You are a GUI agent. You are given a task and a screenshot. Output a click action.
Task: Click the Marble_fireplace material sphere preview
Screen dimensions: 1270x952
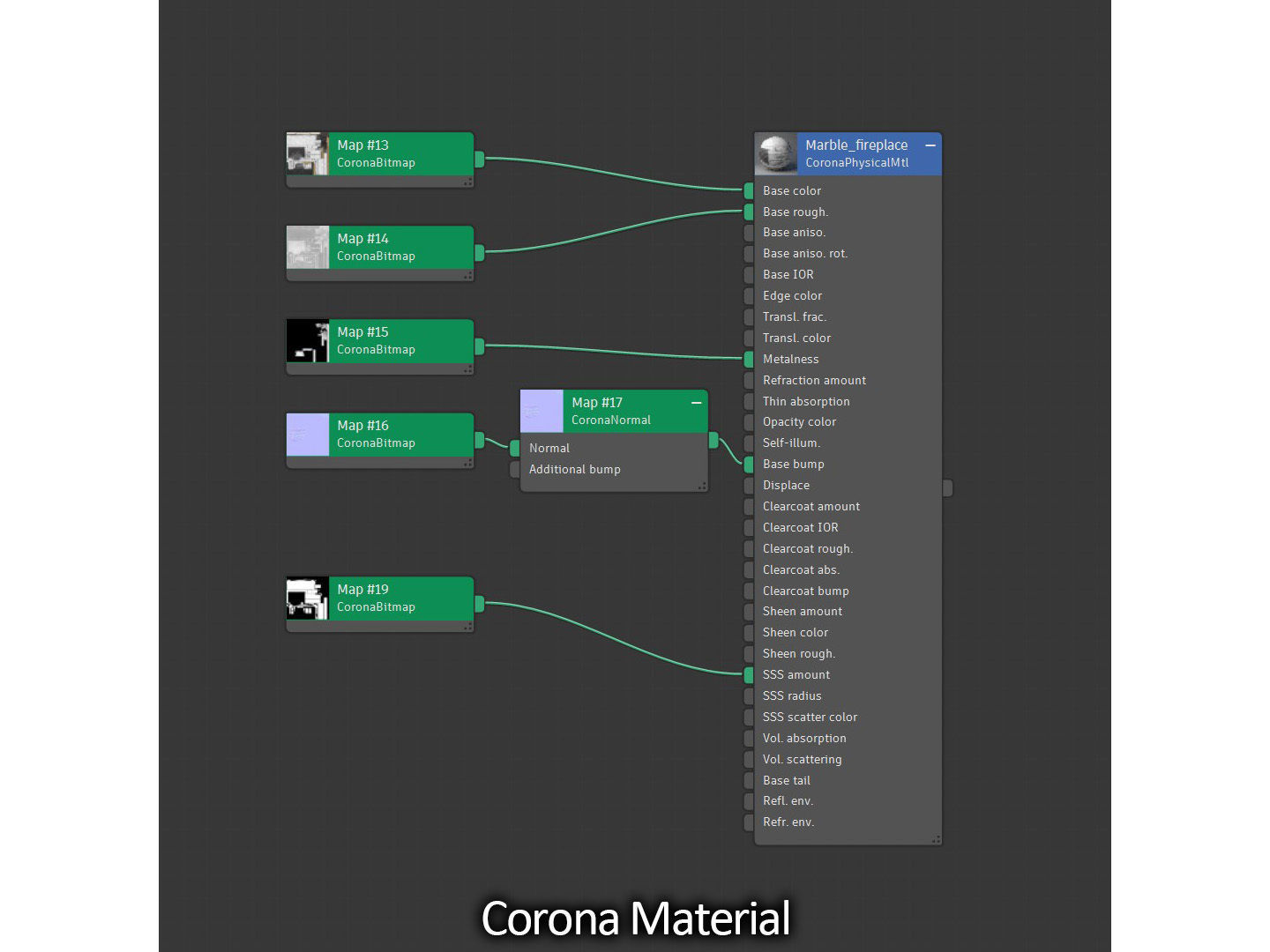(777, 154)
